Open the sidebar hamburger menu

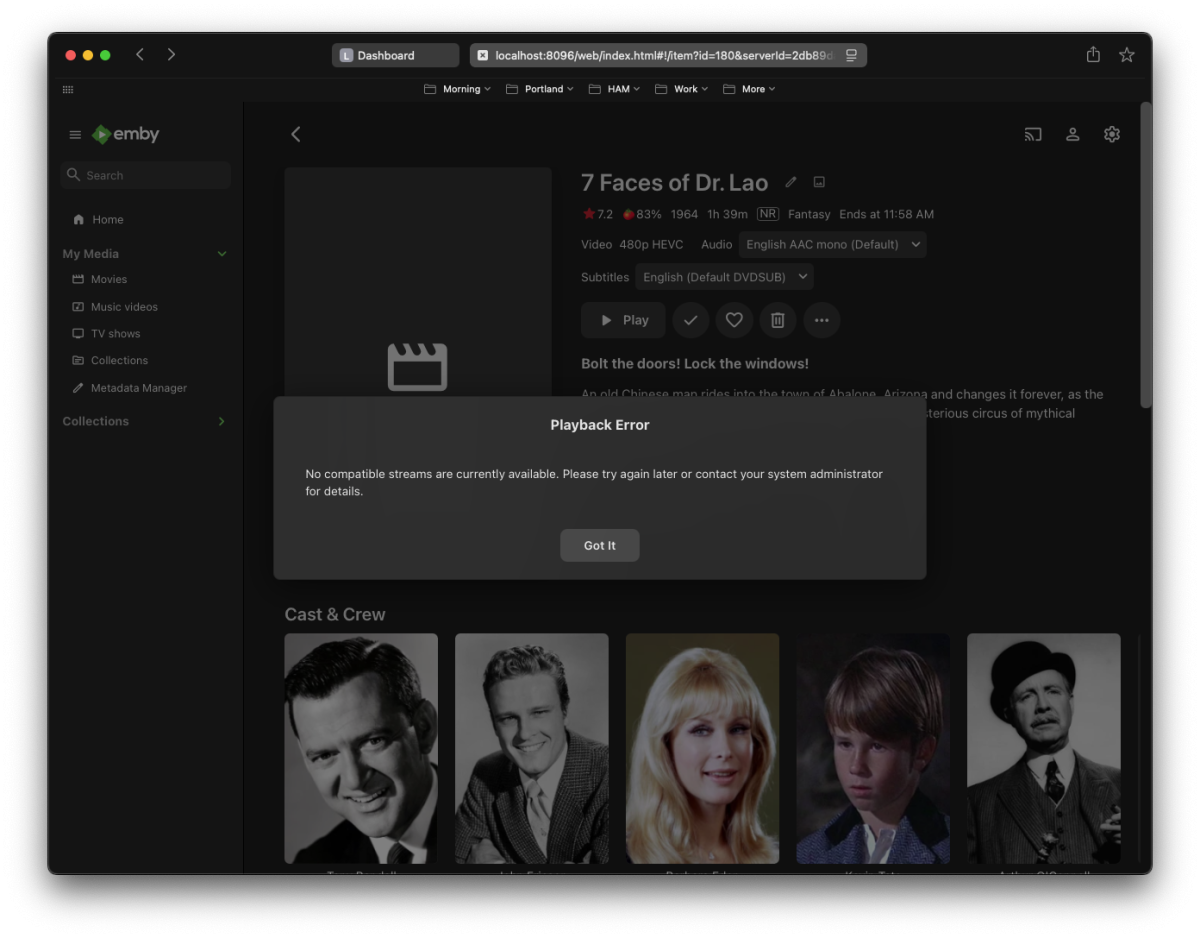click(75, 133)
